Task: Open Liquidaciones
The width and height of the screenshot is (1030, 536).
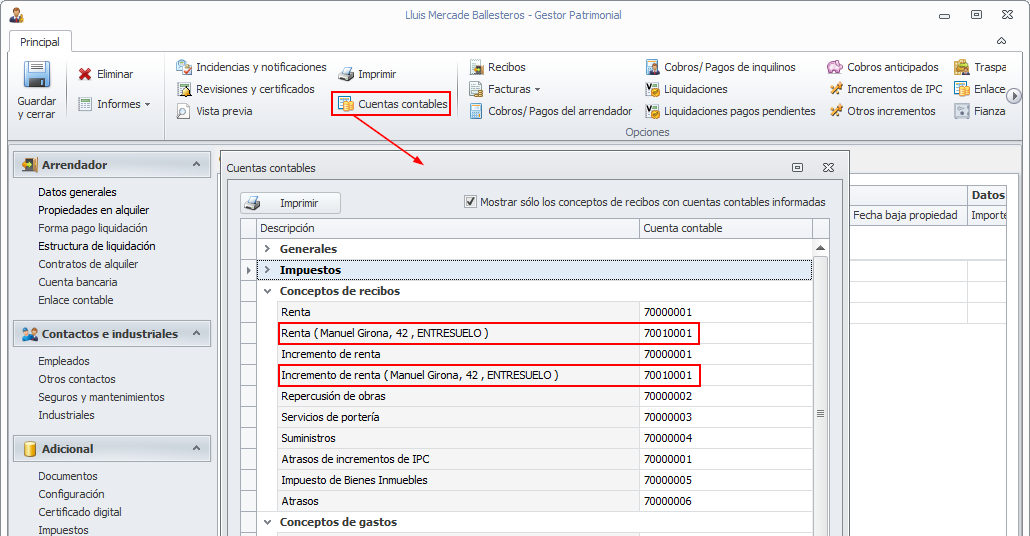Action: click(686, 89)
